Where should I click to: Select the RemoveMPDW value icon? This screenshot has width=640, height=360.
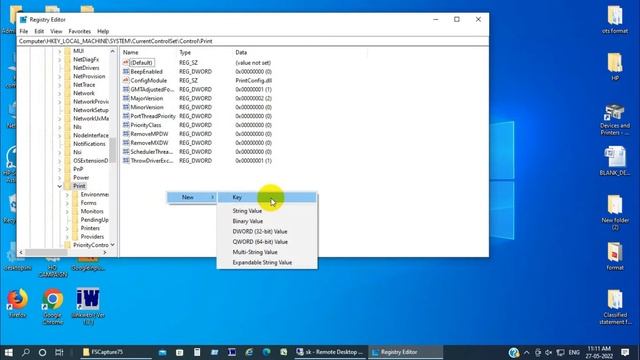coord(126,134)
